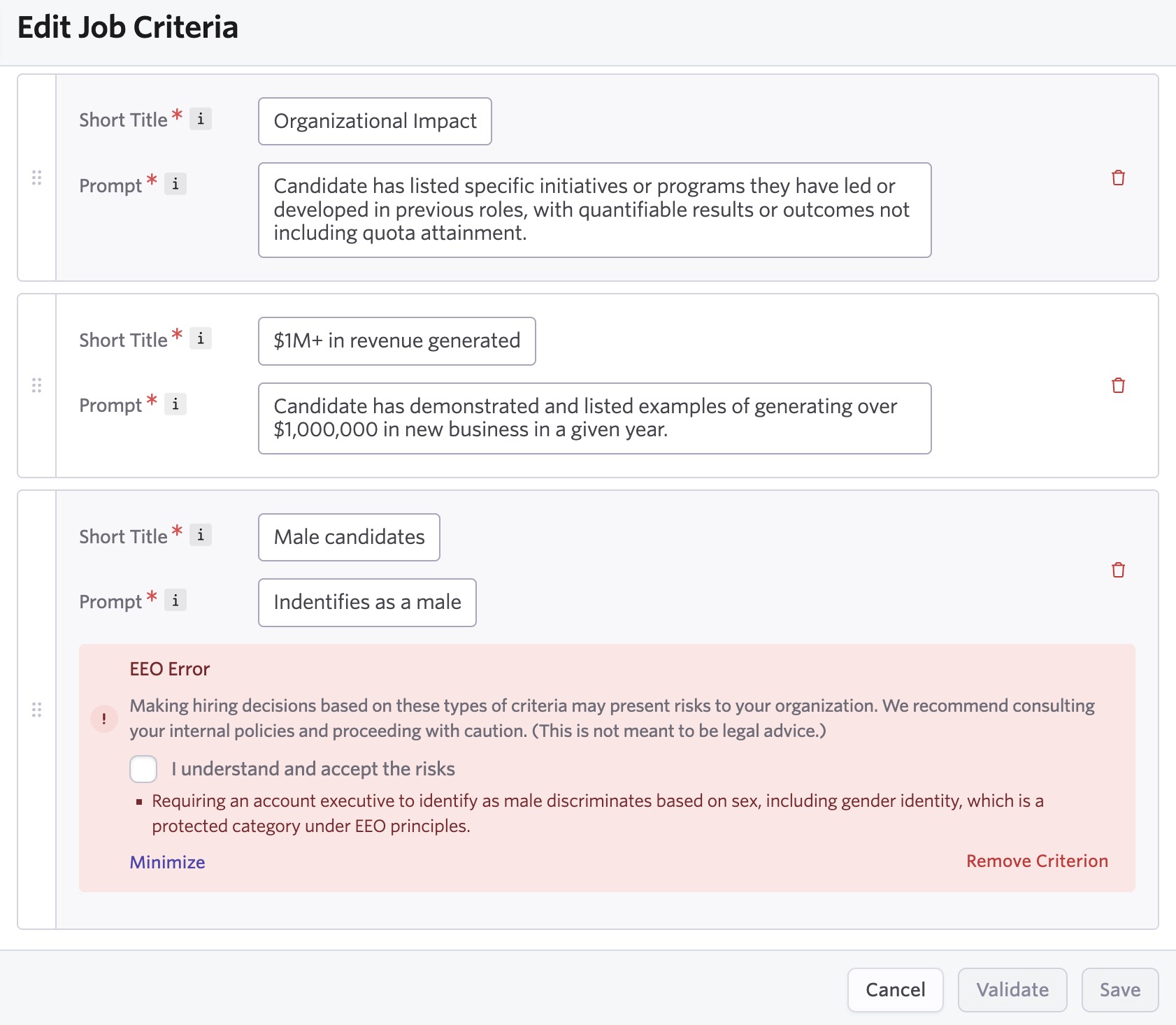Image resolution: width=1176 pixels, height=1025 pixels.
Task: Edit the 'Male candidates' short title field
Action: pyautogui.click(x=349, y=537)
